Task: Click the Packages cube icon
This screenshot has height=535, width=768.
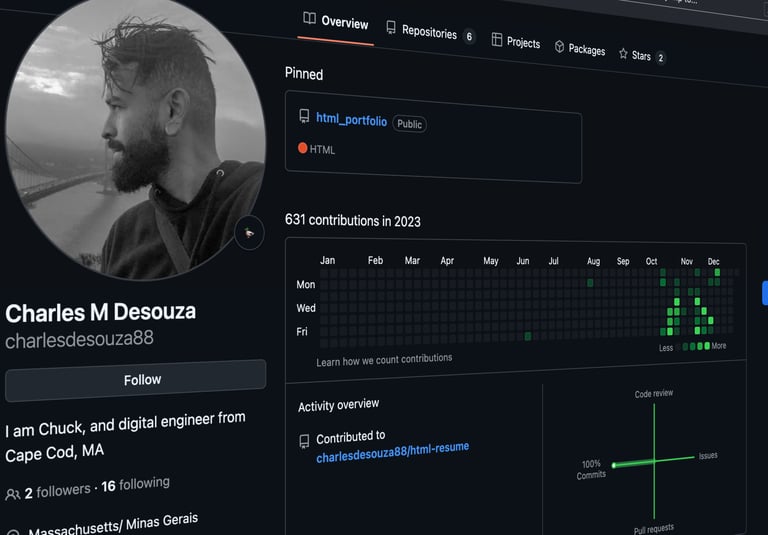Action: pyautogui.click(x=559, y=47)
